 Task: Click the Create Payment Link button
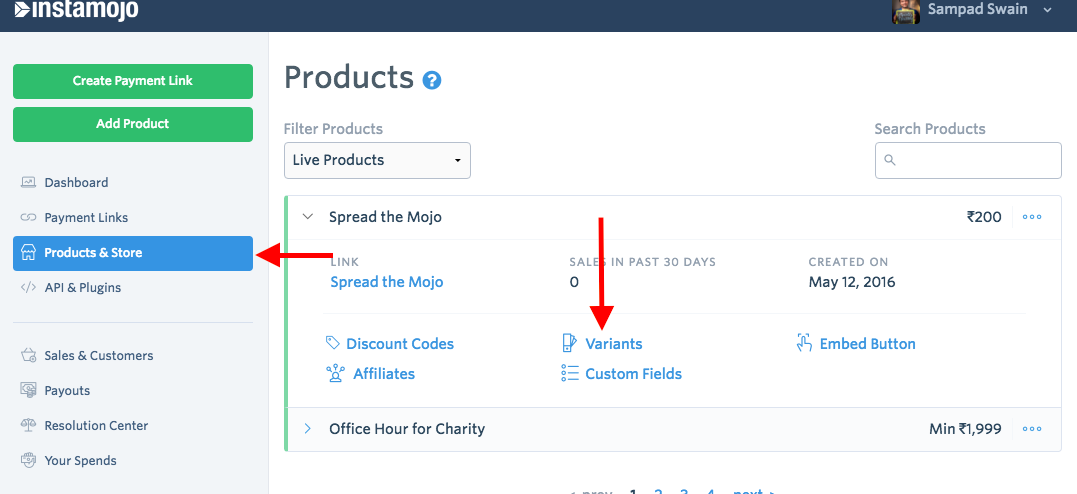[133, 81]
